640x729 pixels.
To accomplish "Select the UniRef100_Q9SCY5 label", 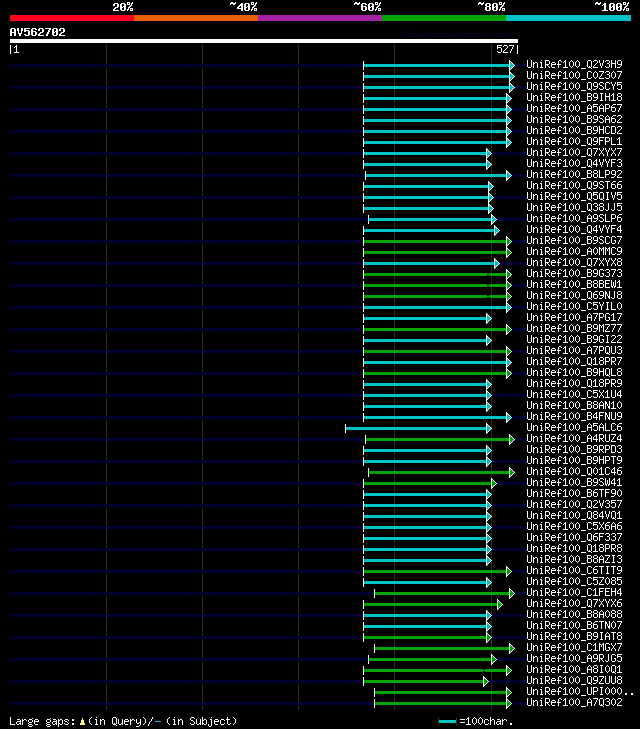I will [x=574, y=86].
